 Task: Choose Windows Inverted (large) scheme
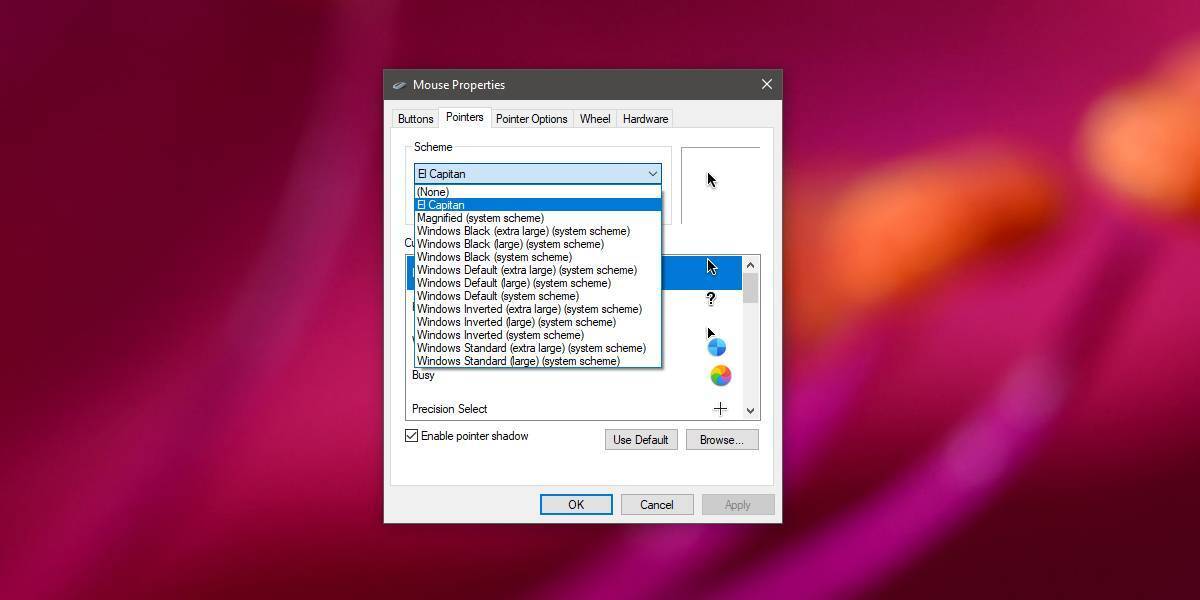tap(538, 322)
